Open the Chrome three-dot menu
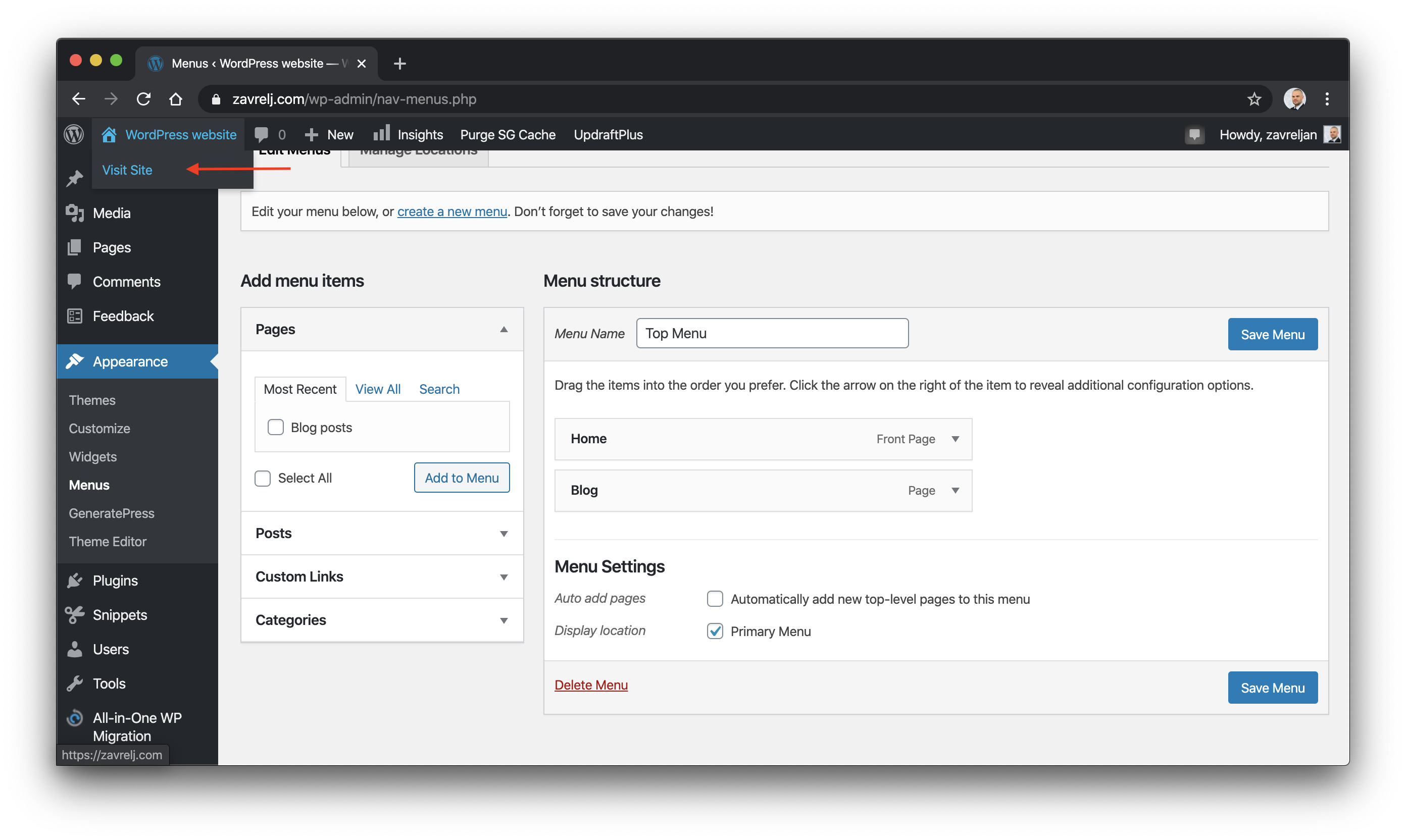The width and height of the screenshot is (1406, 840). pos(1327,99)
